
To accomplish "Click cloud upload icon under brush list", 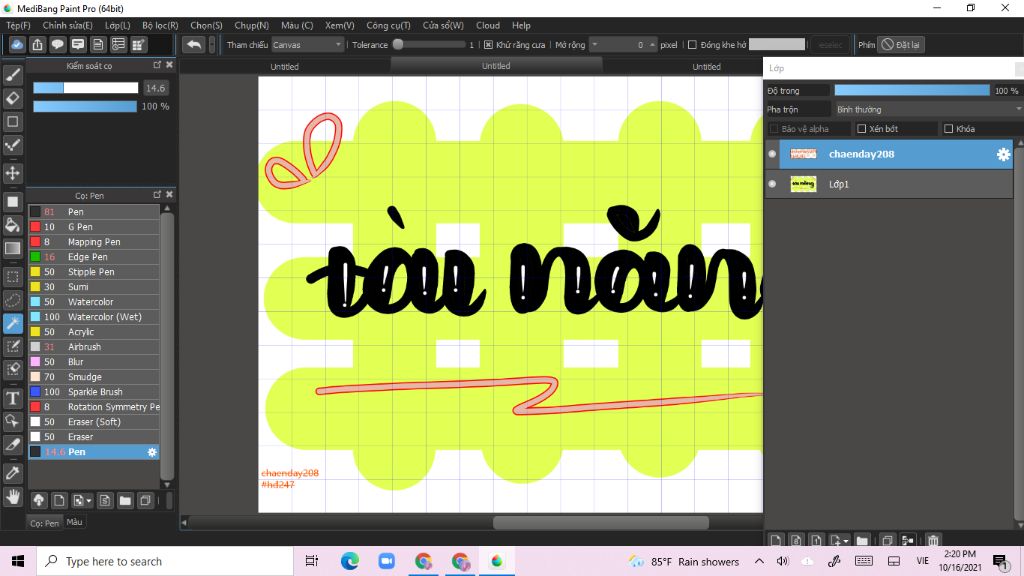I will 39,500.
